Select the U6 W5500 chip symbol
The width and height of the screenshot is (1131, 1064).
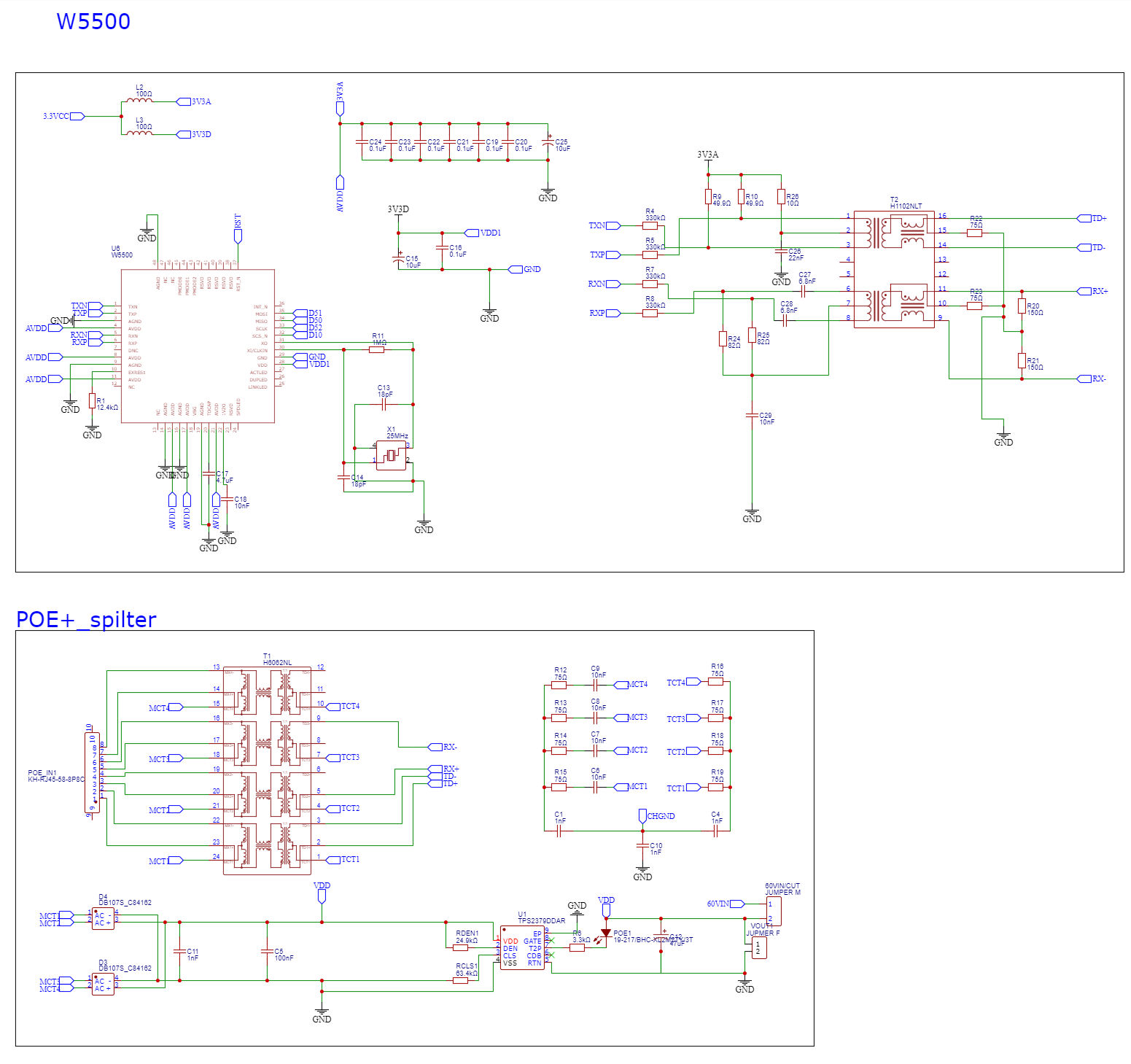198,346
